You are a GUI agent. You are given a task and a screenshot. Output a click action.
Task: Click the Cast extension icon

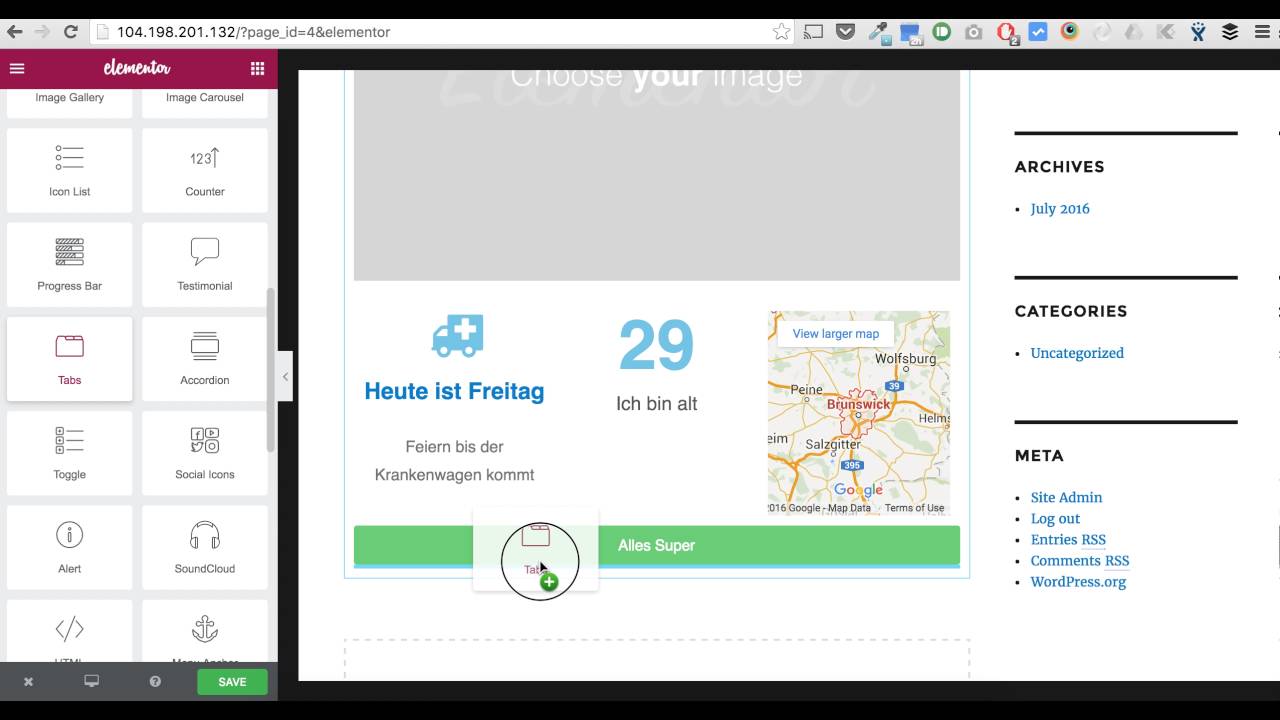814,32
